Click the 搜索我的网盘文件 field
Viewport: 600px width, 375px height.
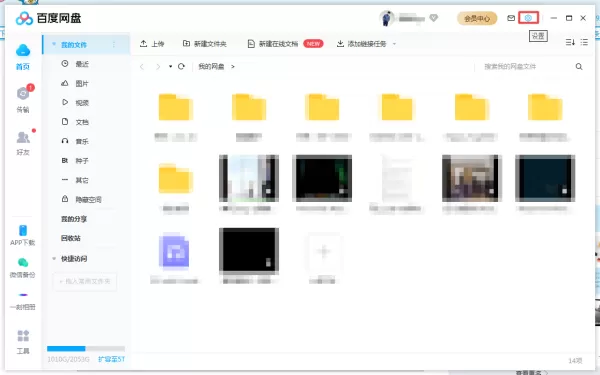pos(524,67)
